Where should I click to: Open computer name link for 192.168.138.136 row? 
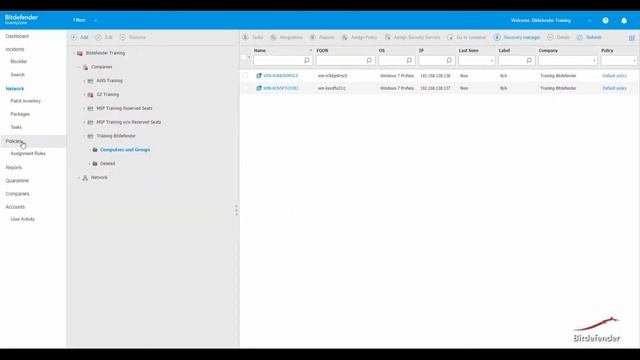click(x=280, y=76)
